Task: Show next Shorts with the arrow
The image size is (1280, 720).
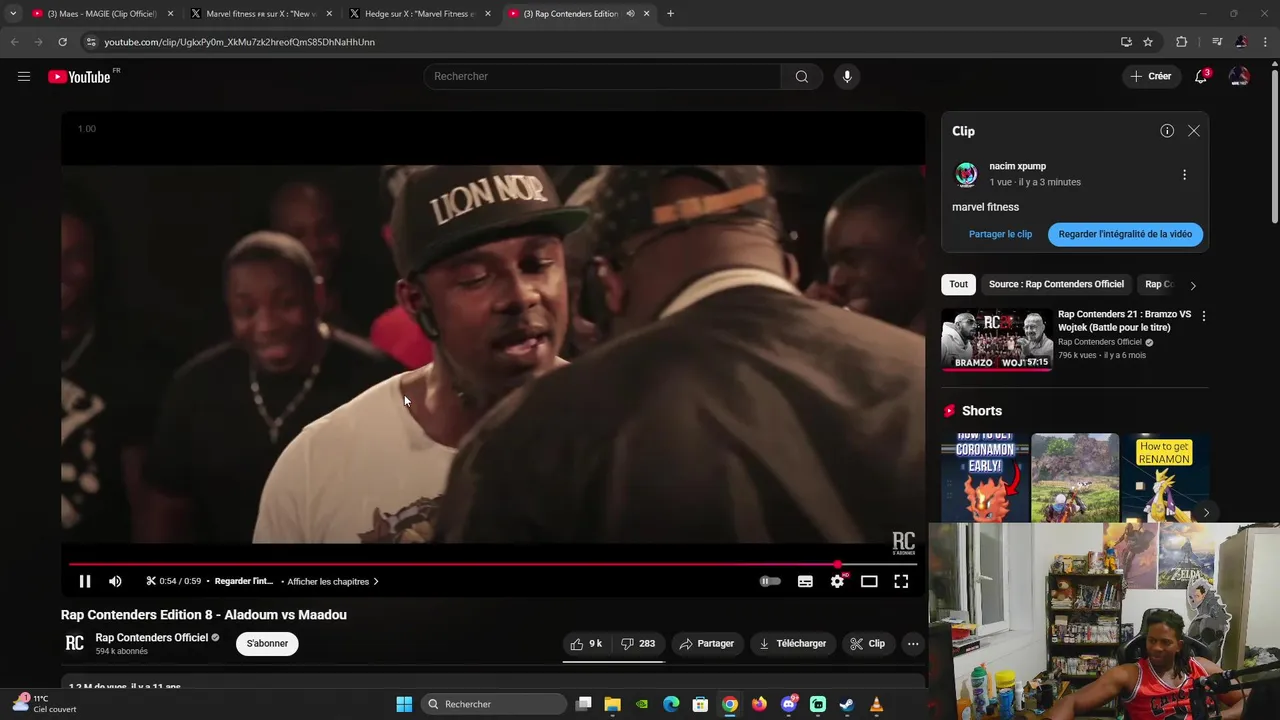Action: tap(1206, 512)
